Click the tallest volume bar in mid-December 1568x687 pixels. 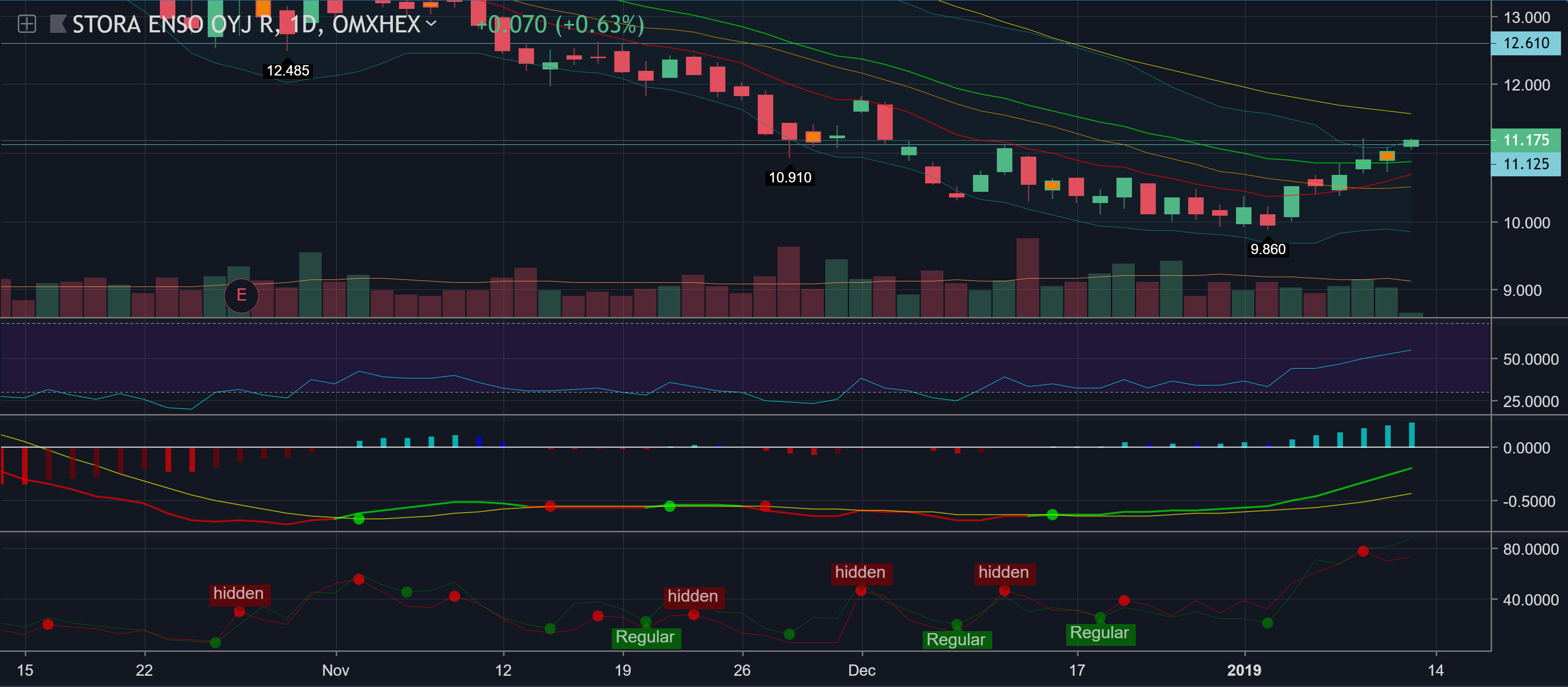1027,277
